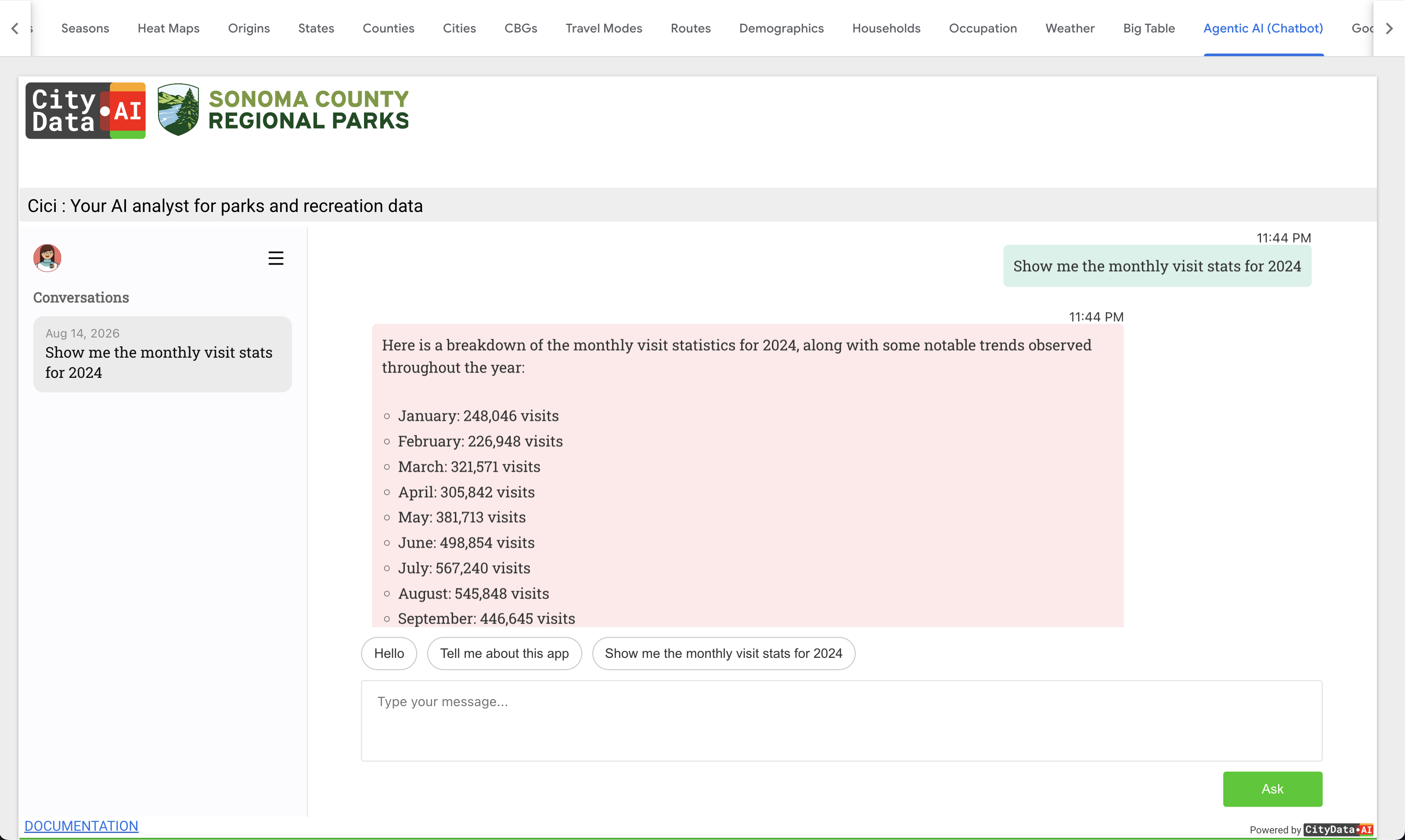
Task: Open the Aug 14, 2026 conversation
Action: click(162, 354)
